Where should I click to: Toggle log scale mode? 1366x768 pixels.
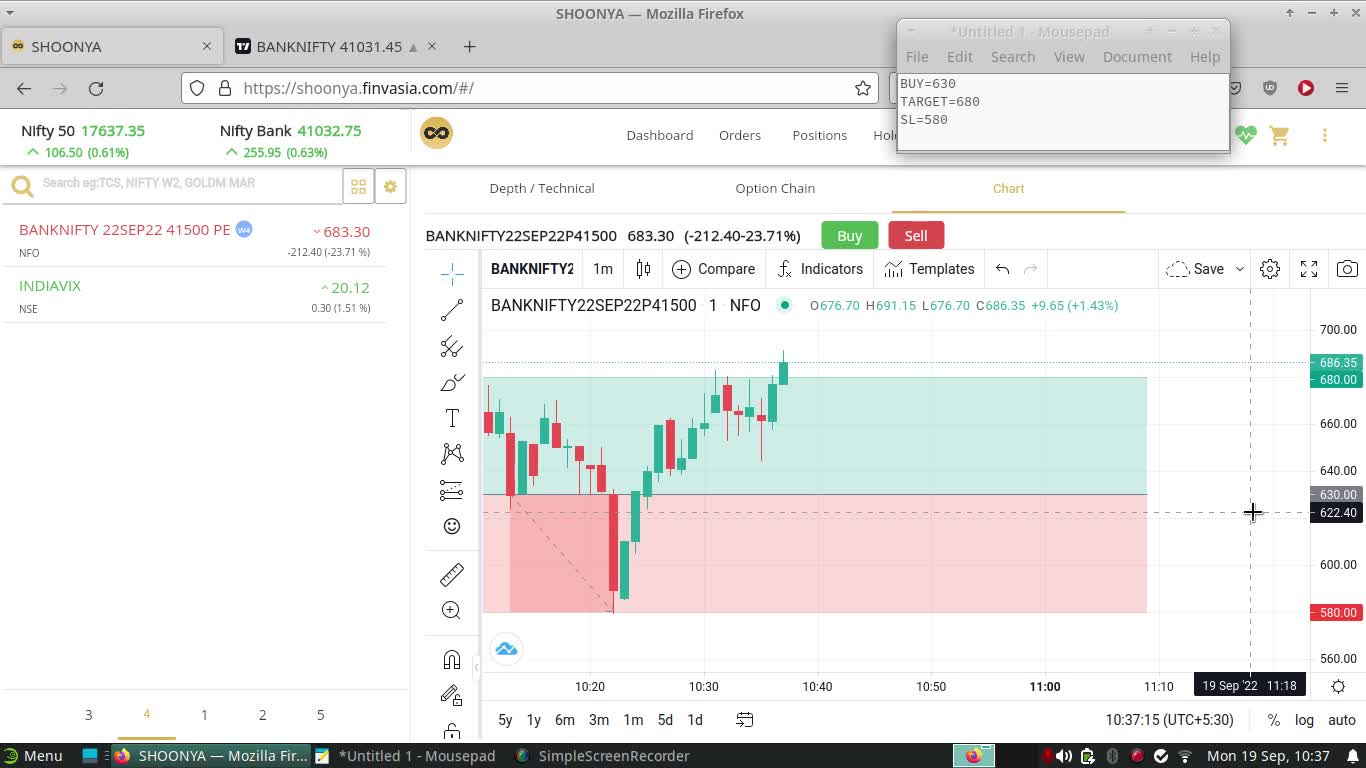(x=1304, y=720)
